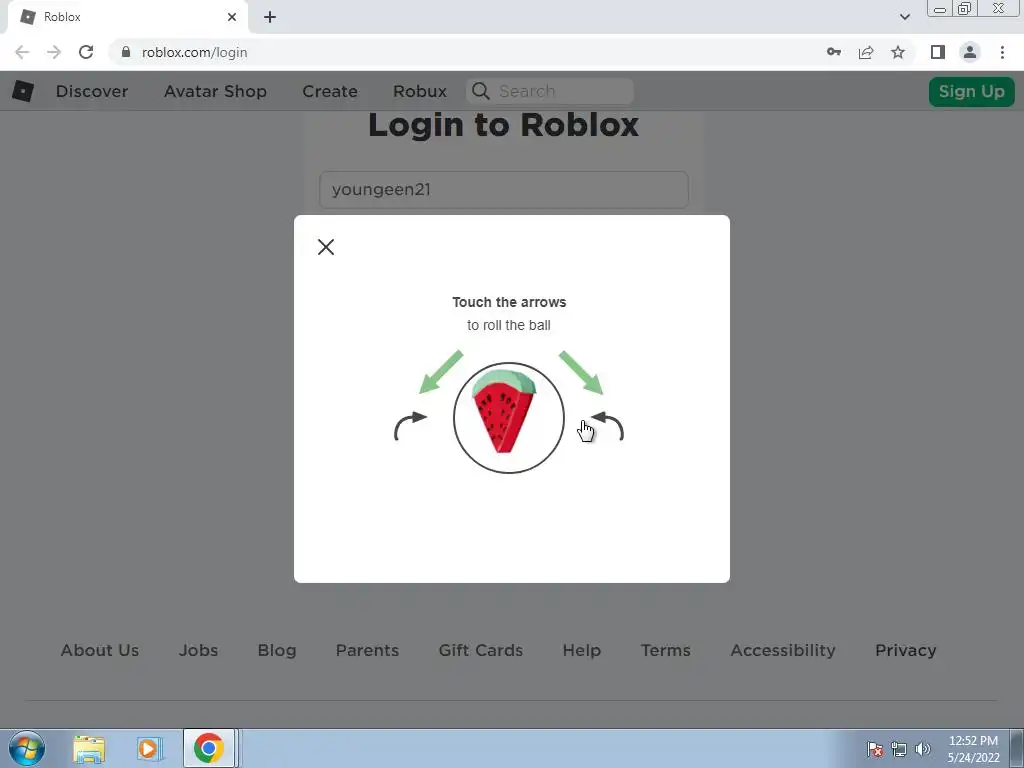This screenshot has width=1024, height=768.
Task: Open a new browser tab
Action: pyautogui.click(x=270, y=17)
